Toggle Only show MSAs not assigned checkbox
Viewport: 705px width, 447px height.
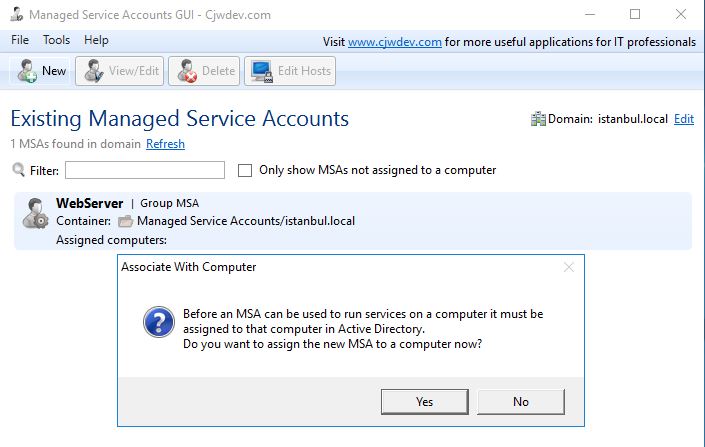tap(245, 170)
